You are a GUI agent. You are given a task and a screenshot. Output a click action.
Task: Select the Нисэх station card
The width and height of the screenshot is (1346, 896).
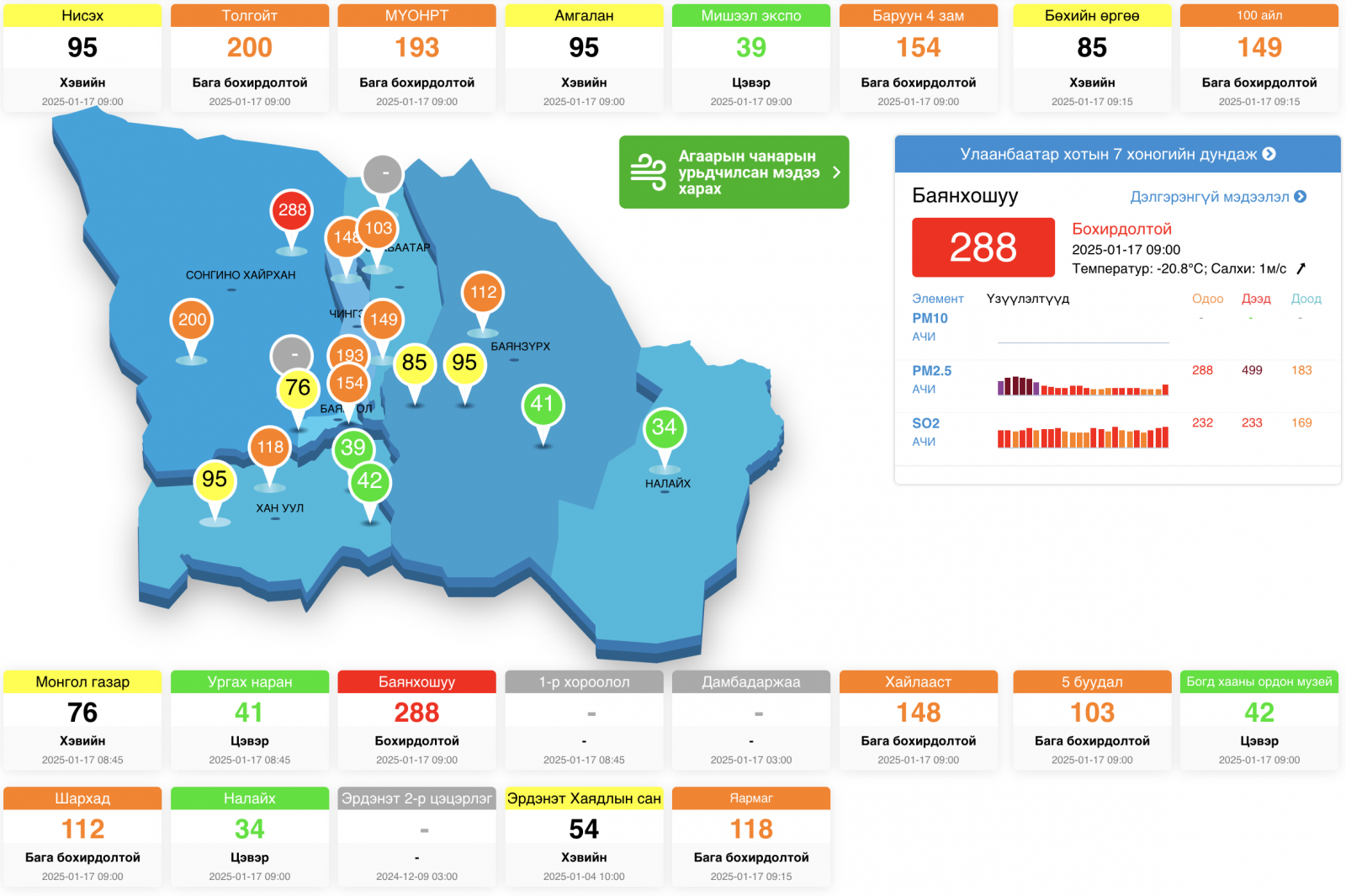click(x=82, y=57)
